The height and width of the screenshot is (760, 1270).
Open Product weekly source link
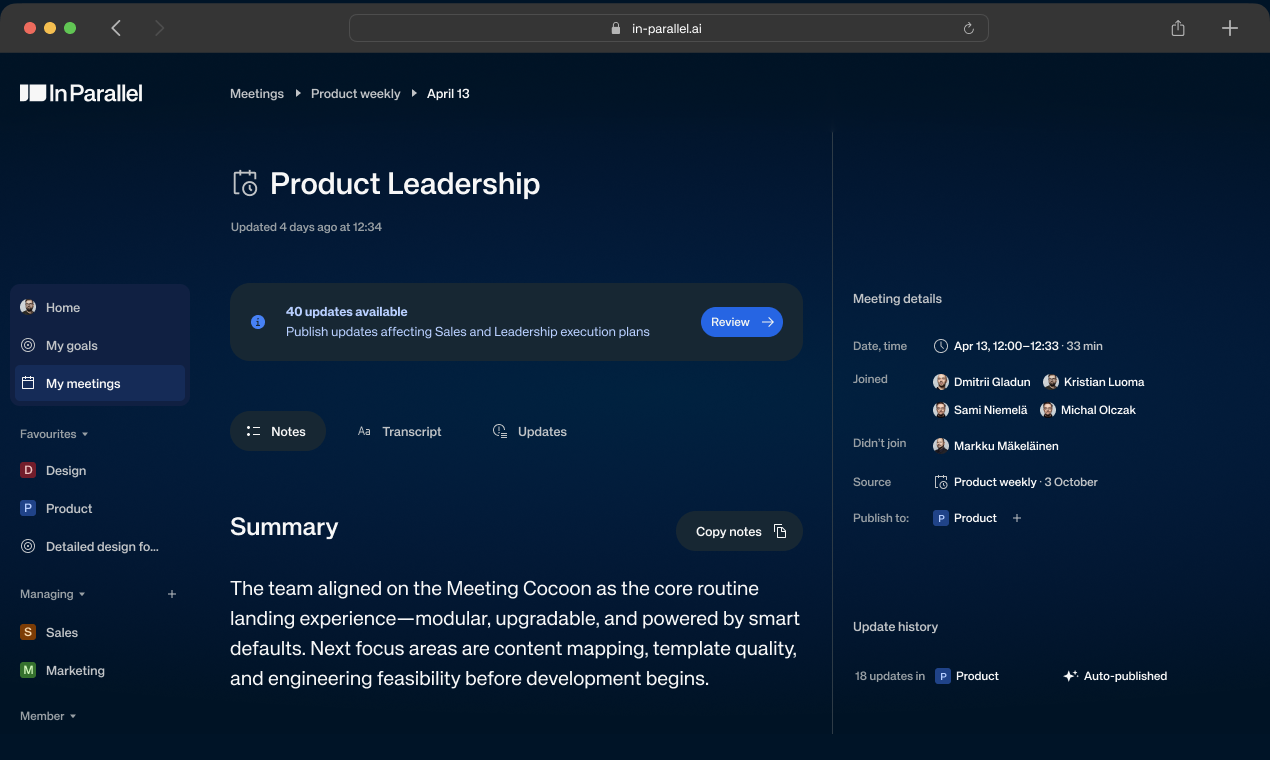[x=995, y=482]
